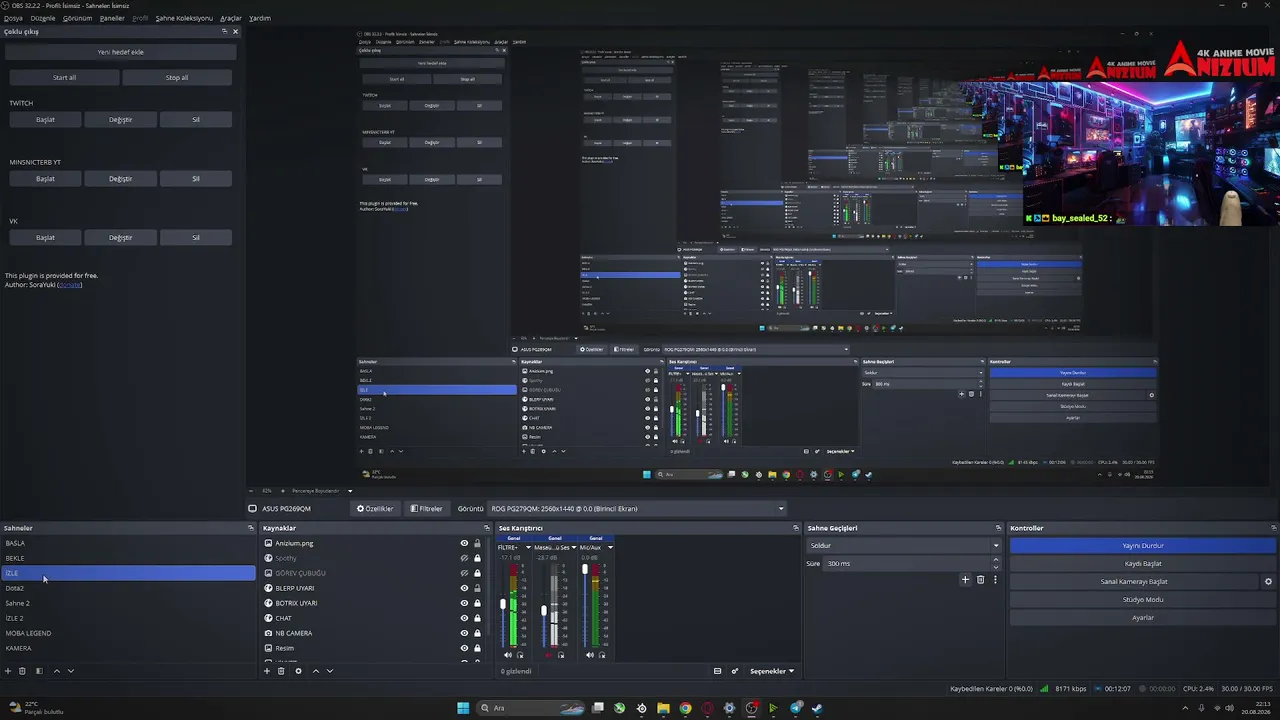This screenshot has height=720, width=1280.
Task: Open the Soldur transition dropdown
Action: (904, 546)
